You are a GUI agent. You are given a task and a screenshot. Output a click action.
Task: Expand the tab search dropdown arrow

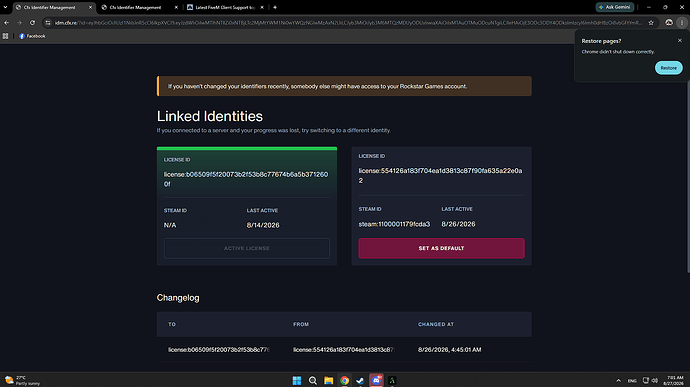coord(5,7)
